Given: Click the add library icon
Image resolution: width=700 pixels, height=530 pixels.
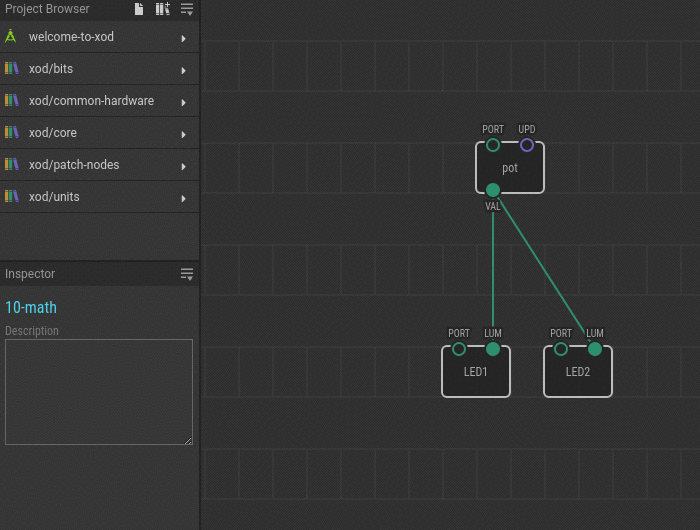Looking at the screenshot, I should (x=162, y=9).
